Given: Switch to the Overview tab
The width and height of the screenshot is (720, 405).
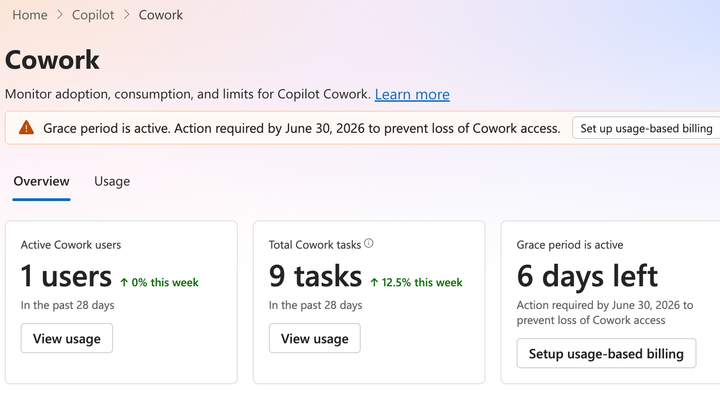Looking at the screenshot, I should coord(41,181).
